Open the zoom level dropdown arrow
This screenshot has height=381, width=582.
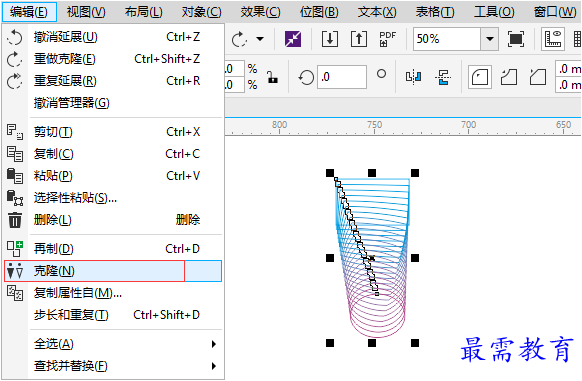490,39
